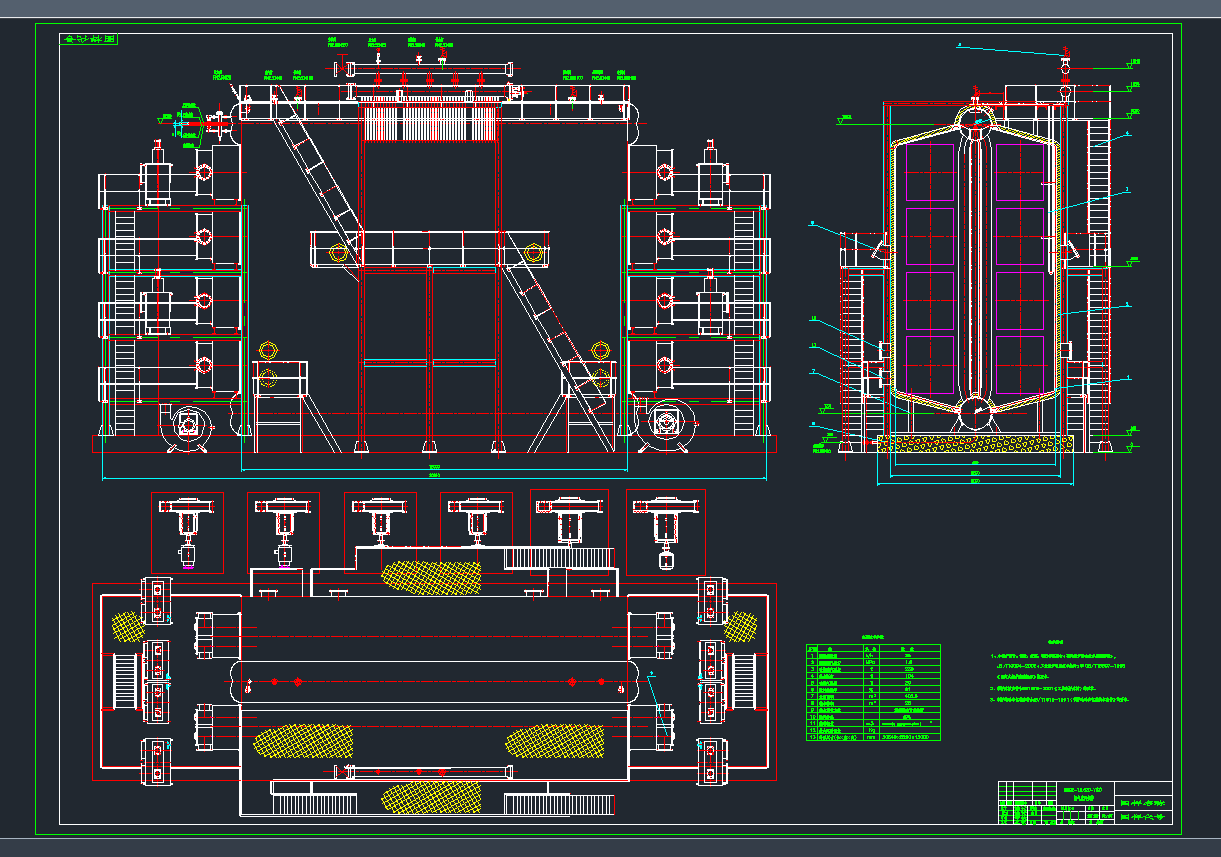This screenshot has width=1221, height=857.
Task: Click yellow hatch on left side of plan view
Action: 127,626
